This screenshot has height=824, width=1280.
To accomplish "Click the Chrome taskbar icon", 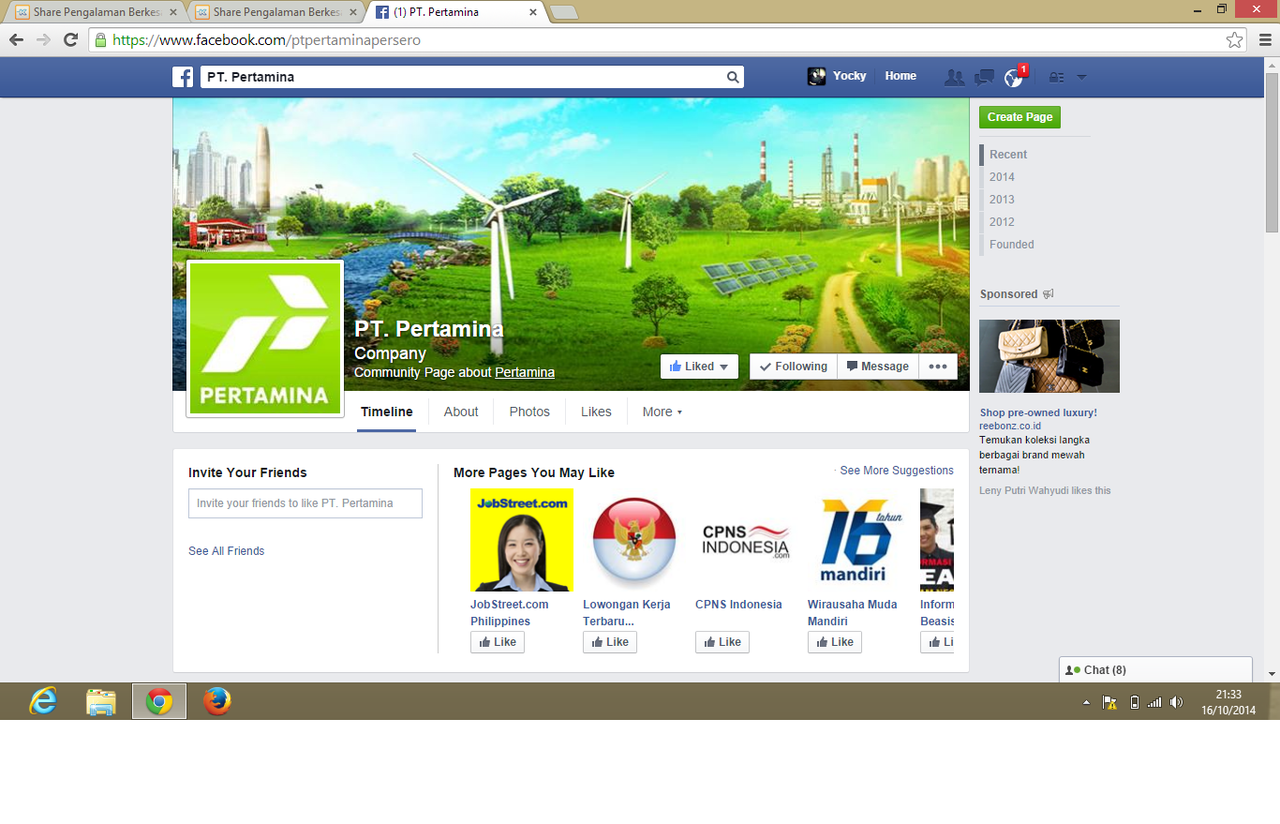I will (x=159, y=702).
